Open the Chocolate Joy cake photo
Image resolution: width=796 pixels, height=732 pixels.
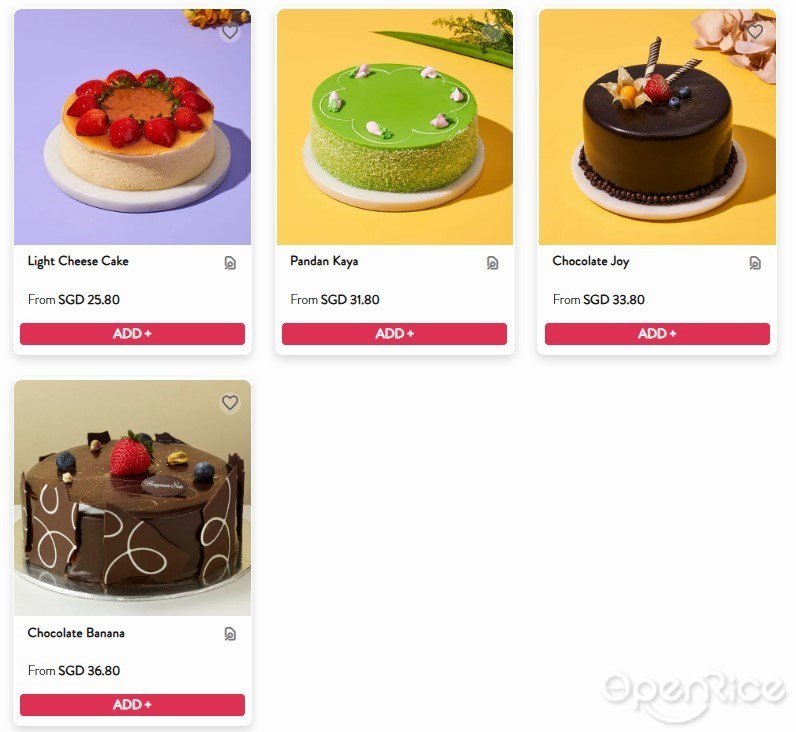point(657,127)
